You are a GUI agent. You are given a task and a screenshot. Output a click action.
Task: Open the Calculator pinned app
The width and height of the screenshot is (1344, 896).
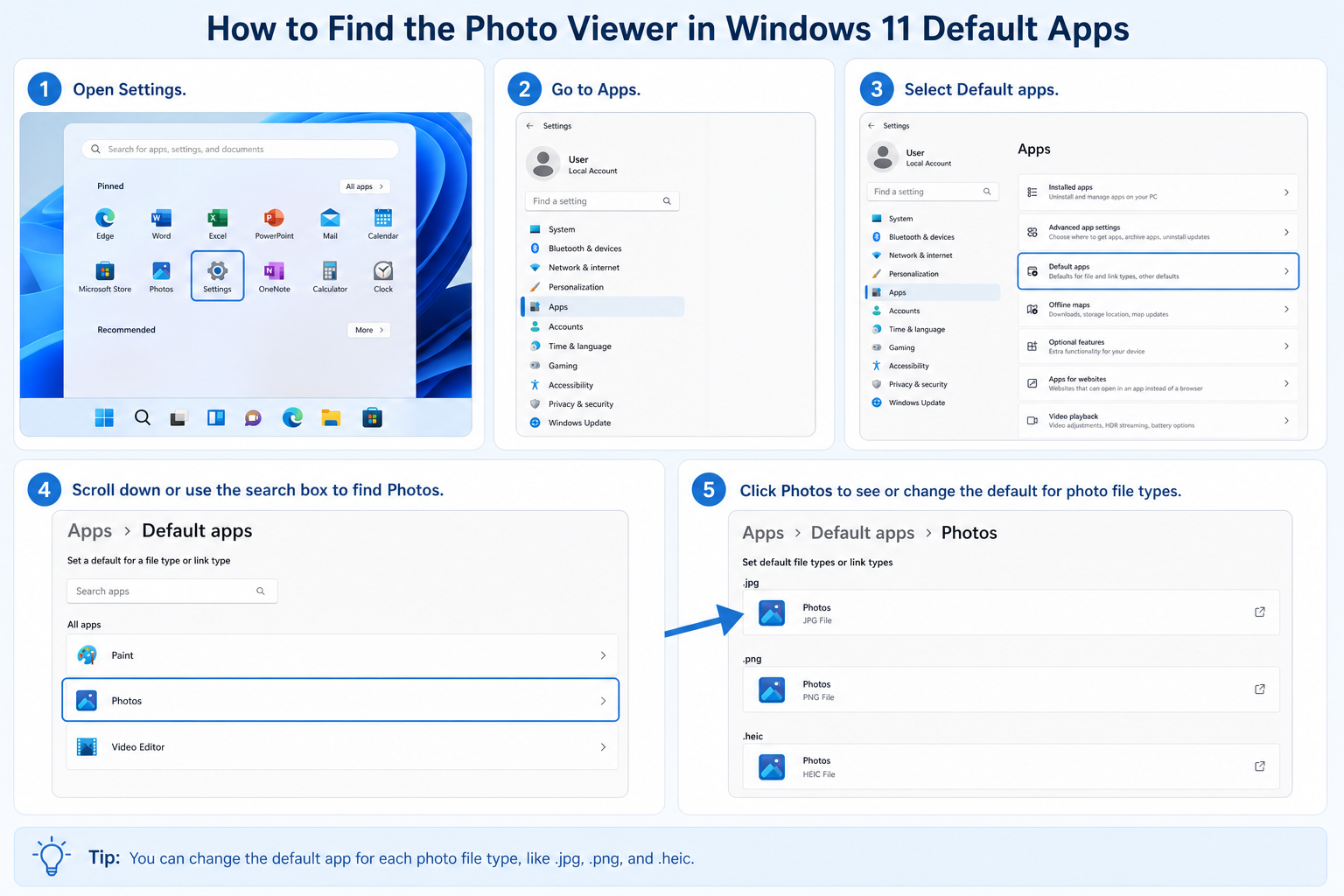point(330,276)
